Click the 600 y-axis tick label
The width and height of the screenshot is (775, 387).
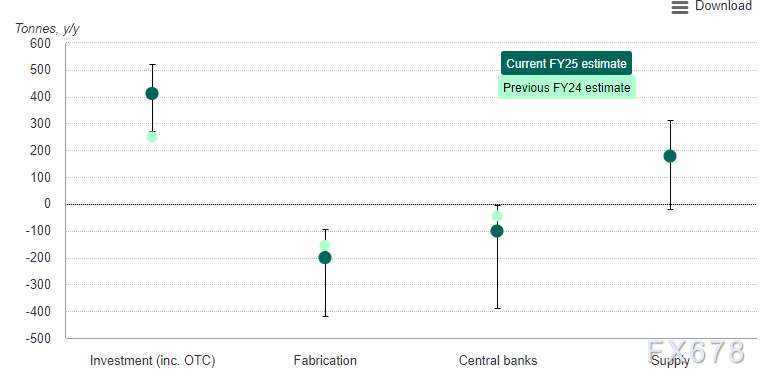click(42, 43)
